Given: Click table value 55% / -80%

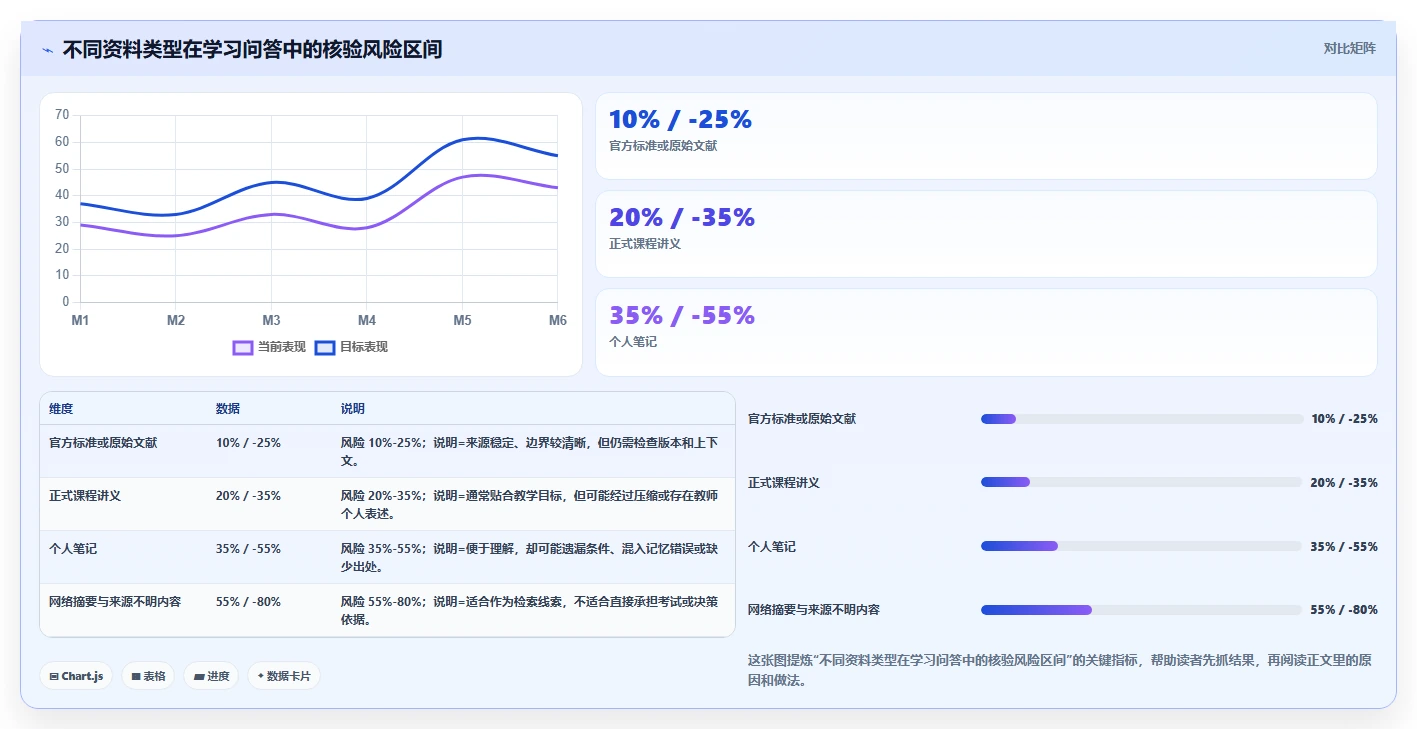Looking at the screenshot, I should tap(248, 601).
